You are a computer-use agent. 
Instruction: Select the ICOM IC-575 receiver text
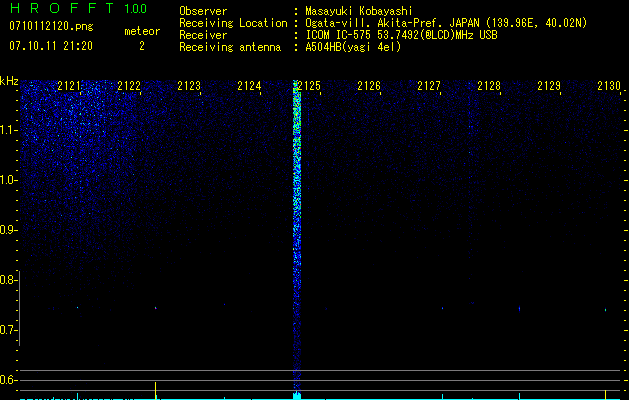coord(401,35)
